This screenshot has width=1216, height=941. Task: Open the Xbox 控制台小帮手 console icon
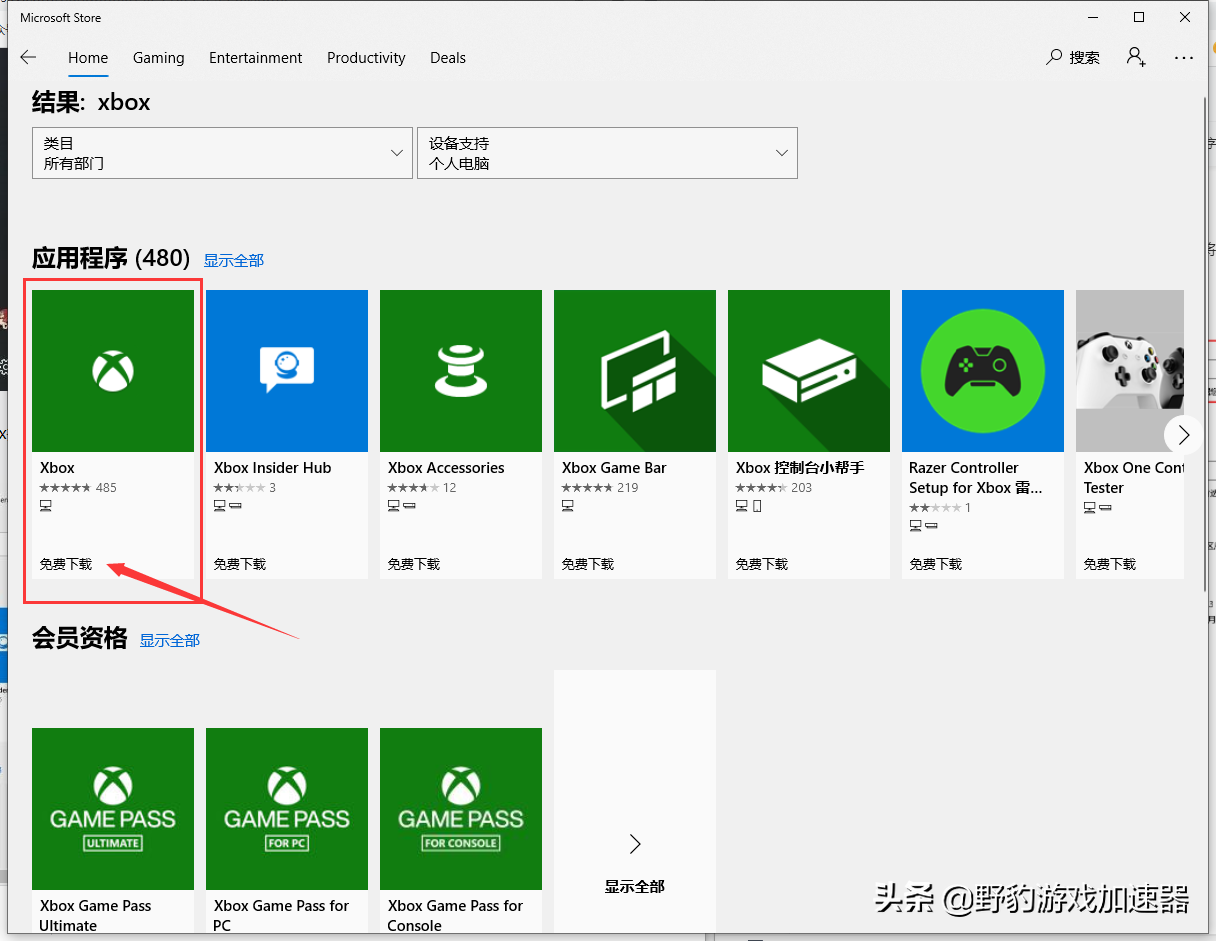pyautogui.click(x=809, y=371)
